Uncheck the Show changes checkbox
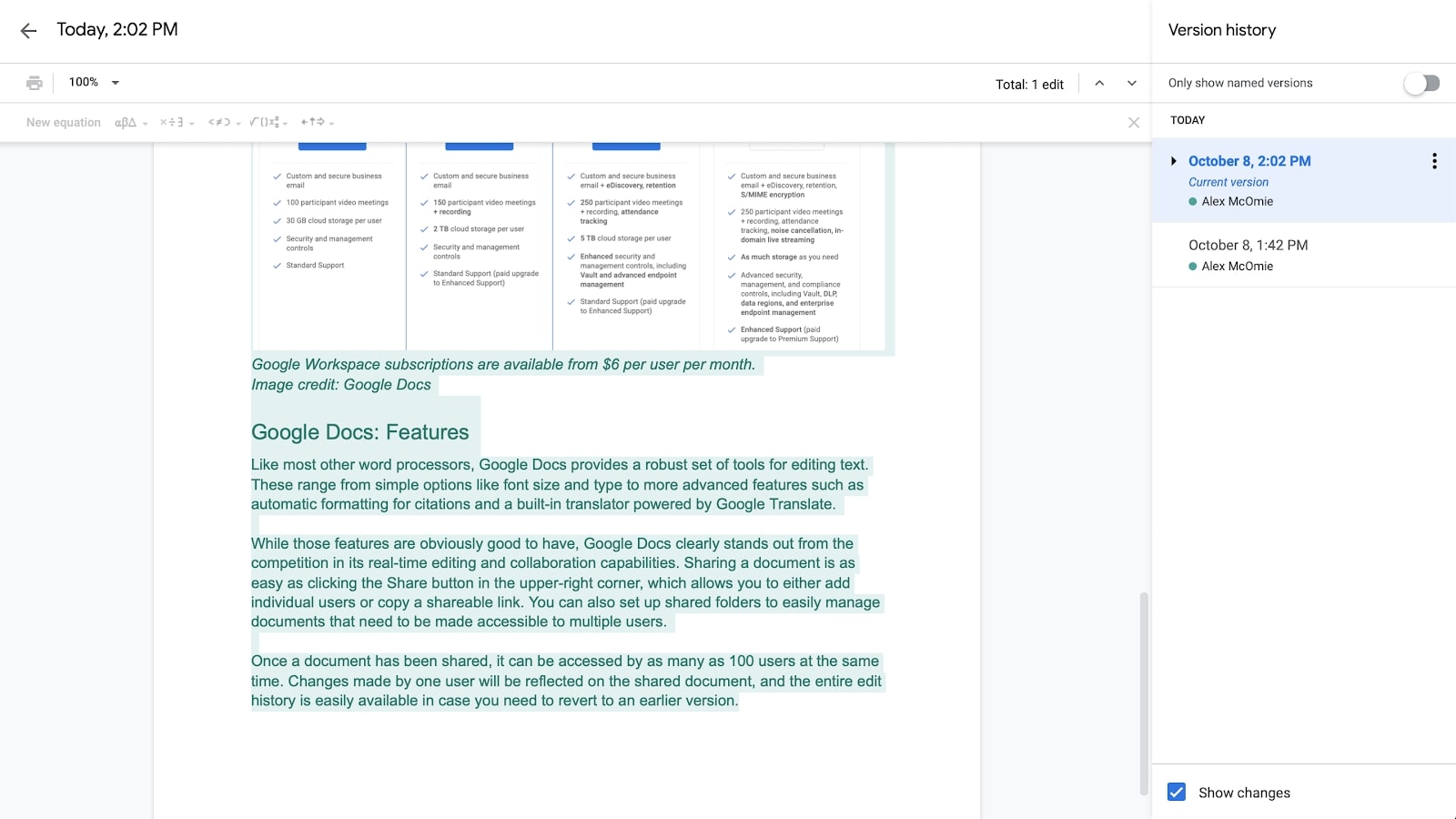Viewport: 1456px width, 819px height. (x=1177, y=792)
